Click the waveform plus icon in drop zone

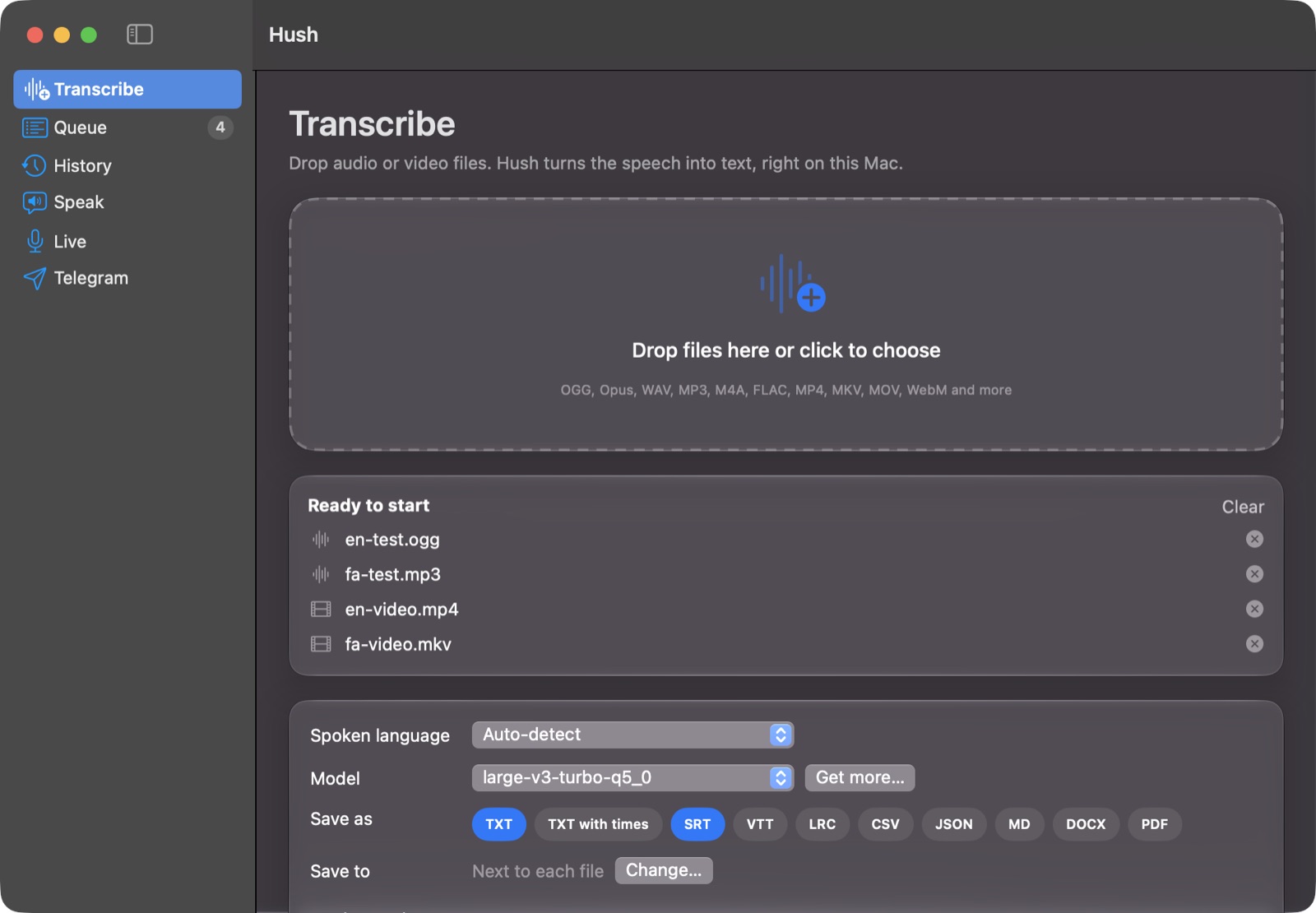[x=792, y=284]
